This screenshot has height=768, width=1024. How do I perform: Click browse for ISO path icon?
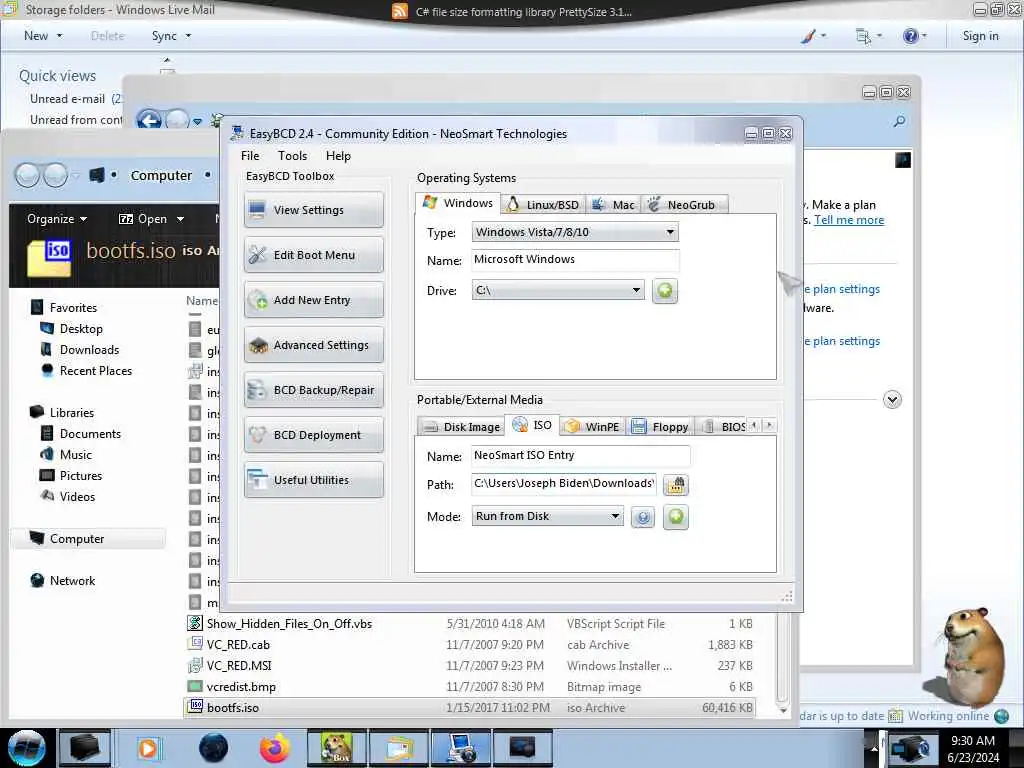(x=676, y=485)
